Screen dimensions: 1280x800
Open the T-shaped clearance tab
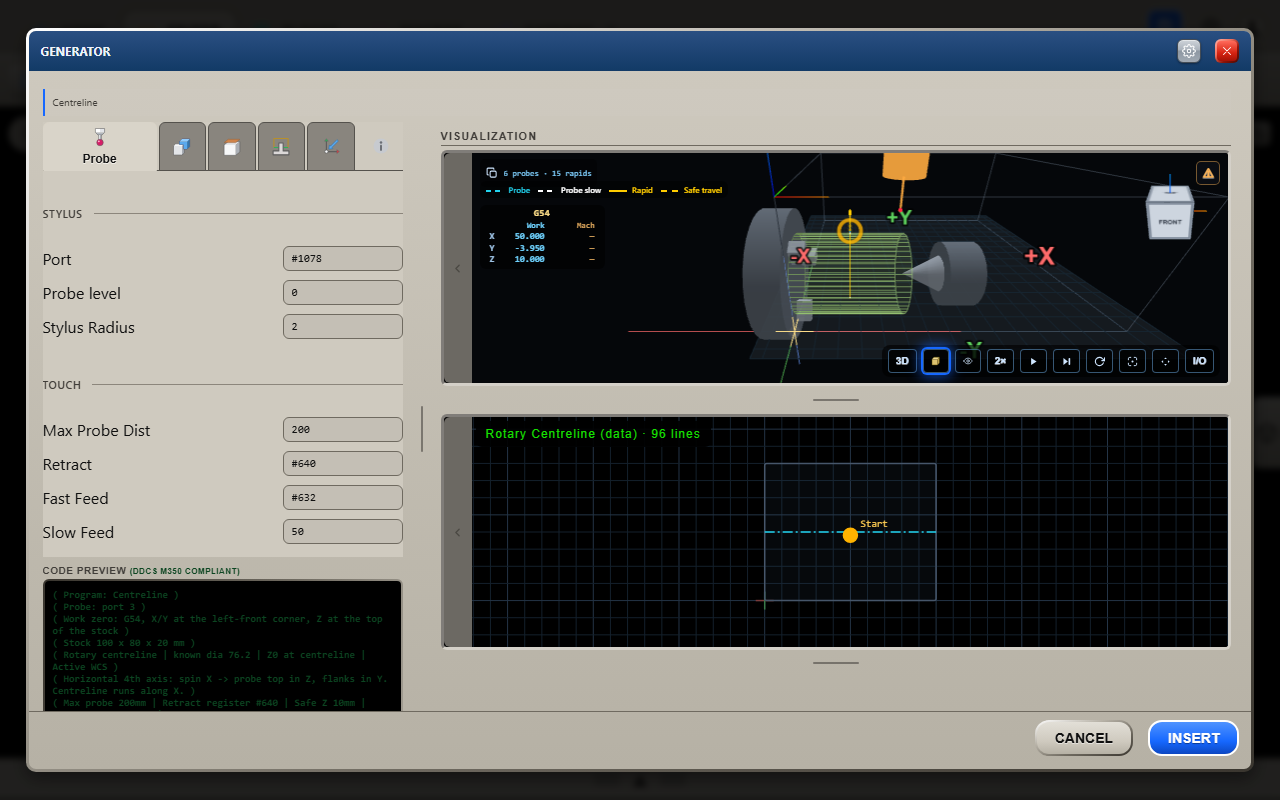(x=281, y=147)
